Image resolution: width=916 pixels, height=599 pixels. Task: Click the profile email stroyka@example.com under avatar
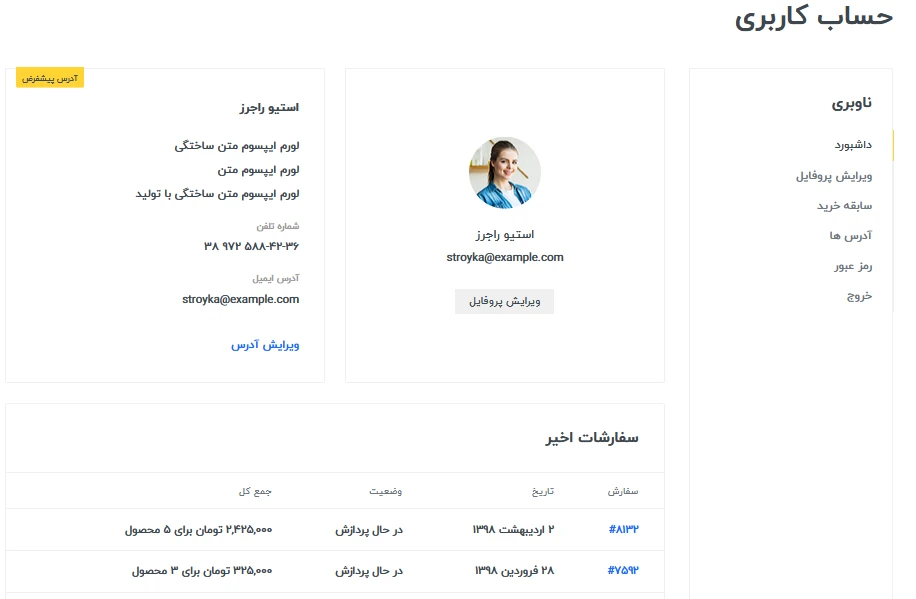click(505, 257)
